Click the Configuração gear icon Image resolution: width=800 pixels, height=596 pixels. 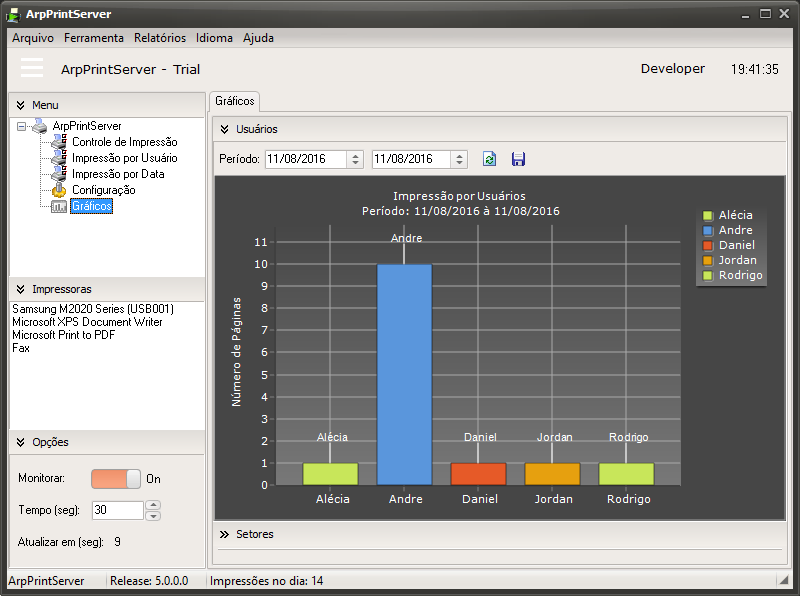59,190
